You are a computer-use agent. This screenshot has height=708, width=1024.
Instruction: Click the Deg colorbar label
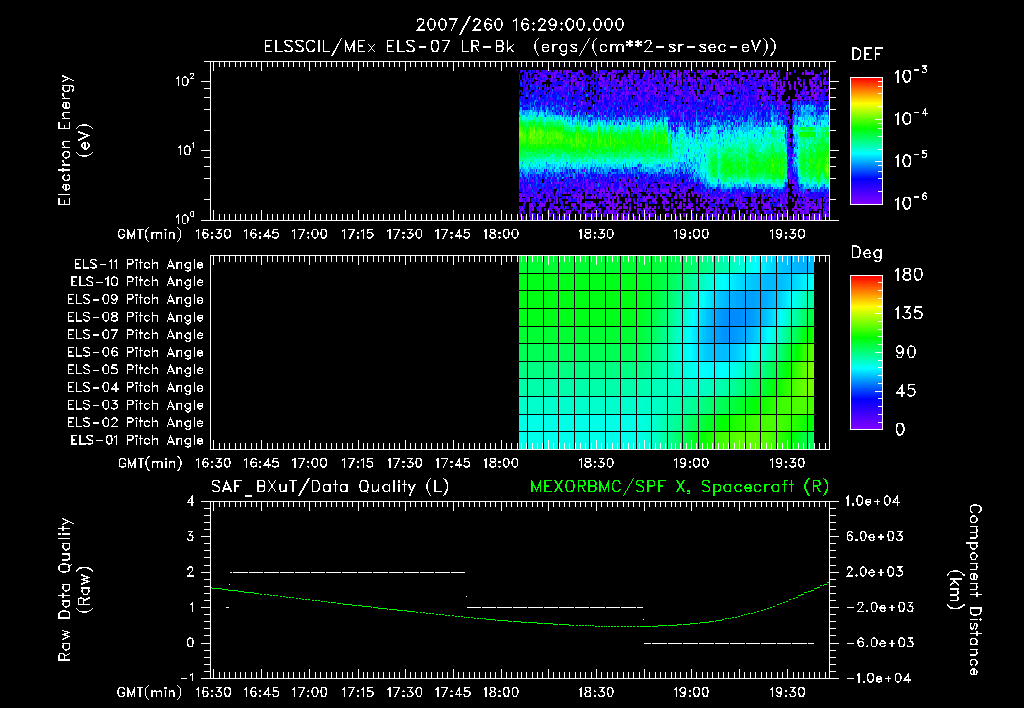(866, 253)
